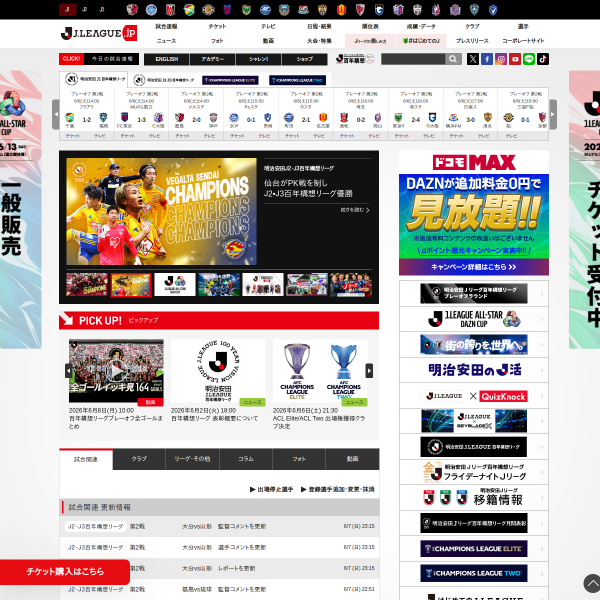Click chevron on 明治安田のJ活 banner
This screenshot has width=600, height=600.
(542, 370)
